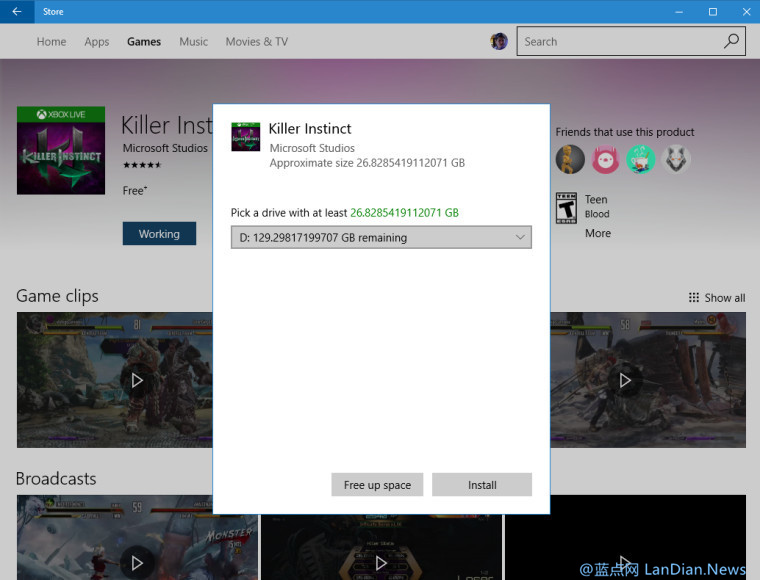
Task: Click the Teen ESRB rating icon
Action: 567,208
